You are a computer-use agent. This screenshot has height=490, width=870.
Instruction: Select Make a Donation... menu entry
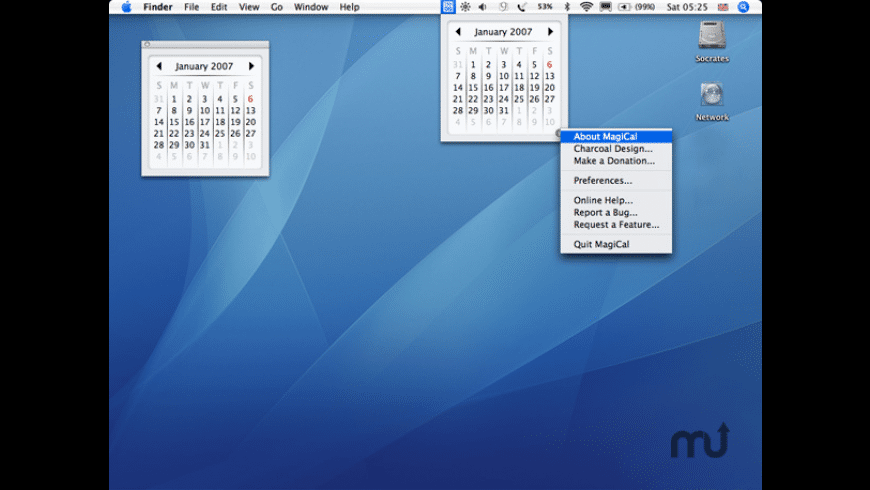click(x=616, y=161)
